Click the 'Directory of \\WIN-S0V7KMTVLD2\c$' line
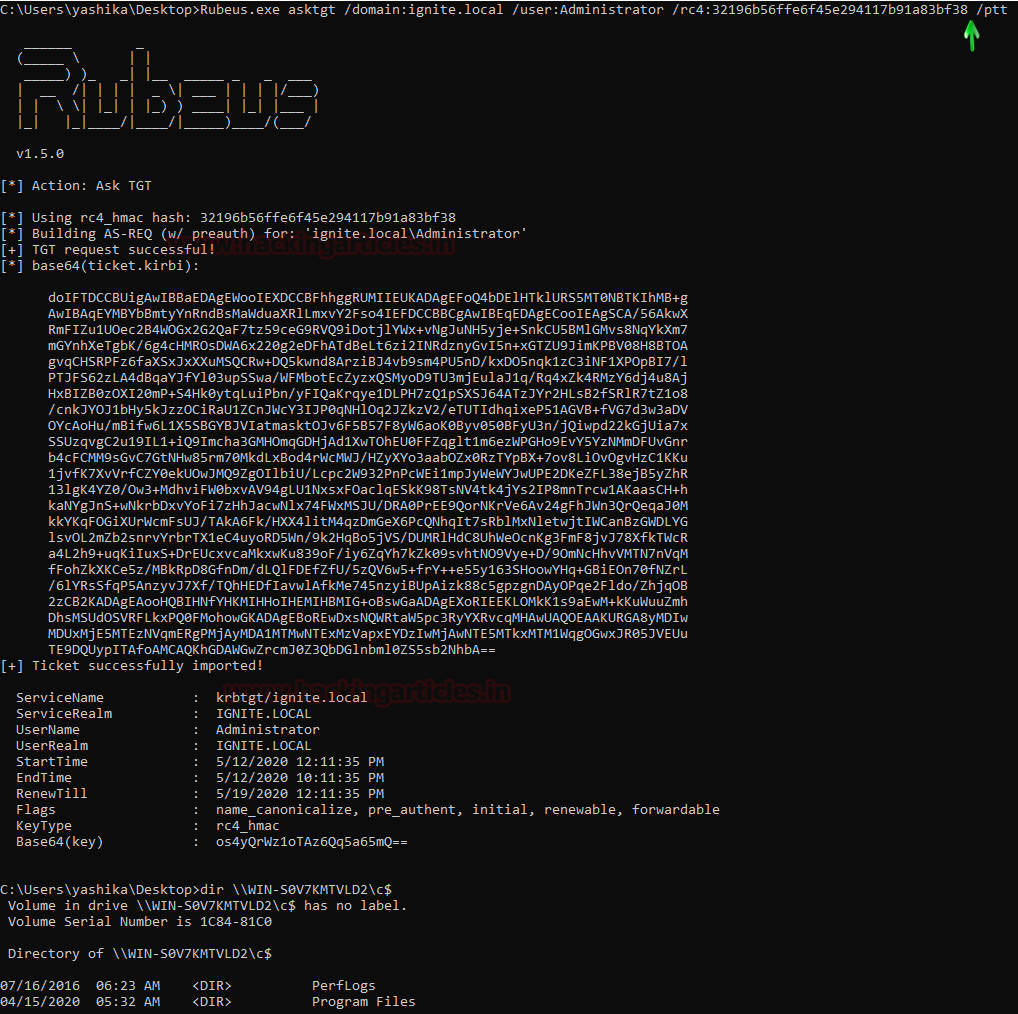Image resolution: width=1018 pixels, height=1014 pixels. coord(140,954)
